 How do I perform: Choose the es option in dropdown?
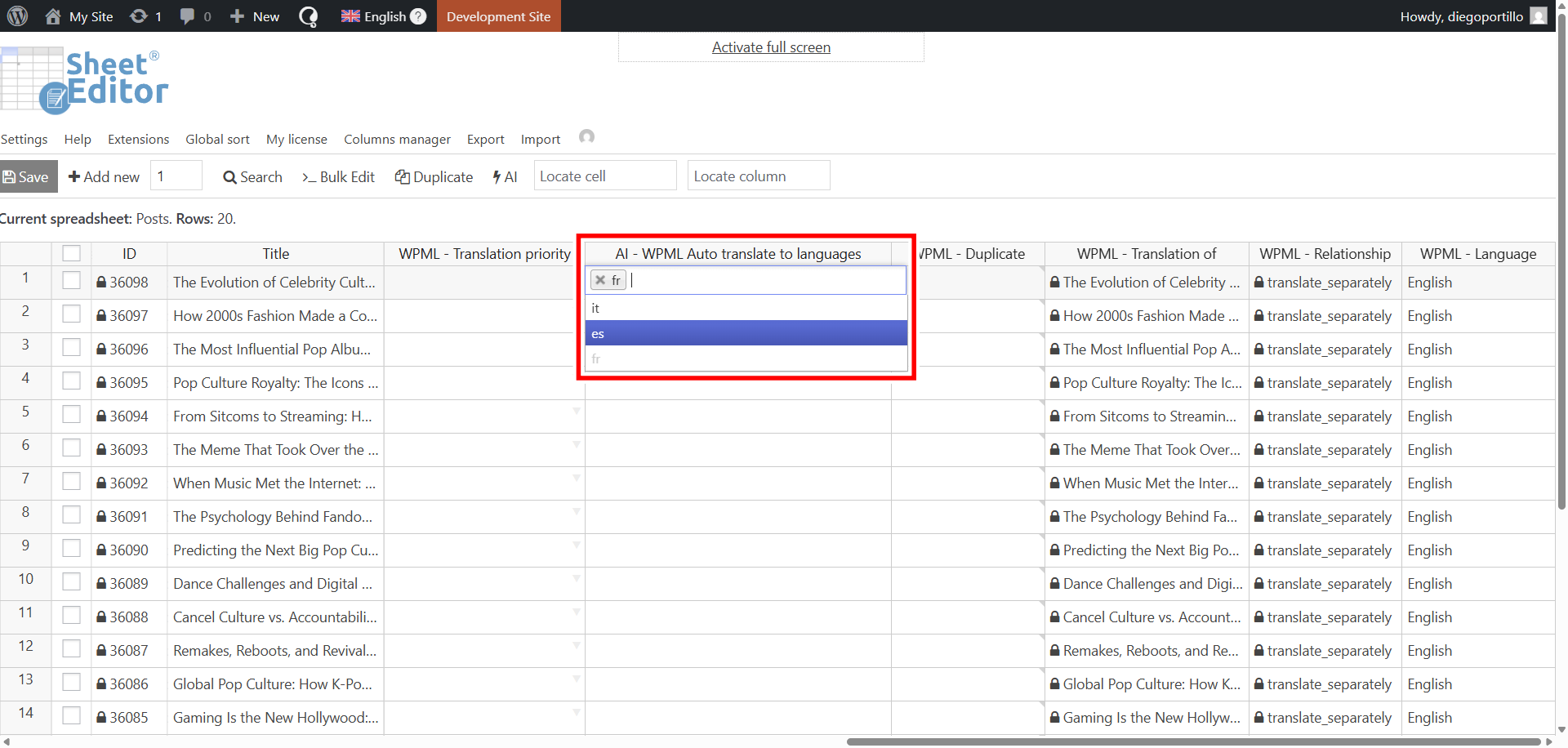point(746,333)
